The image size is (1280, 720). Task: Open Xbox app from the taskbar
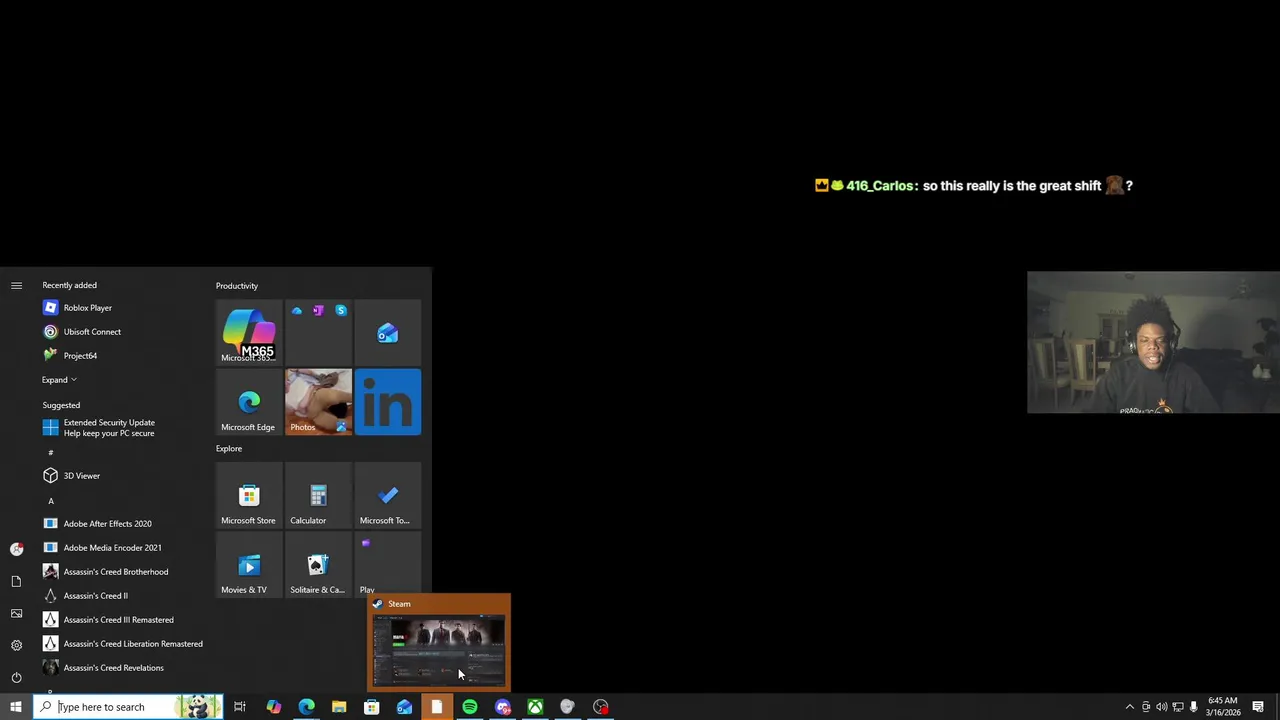tap(535, 707)
